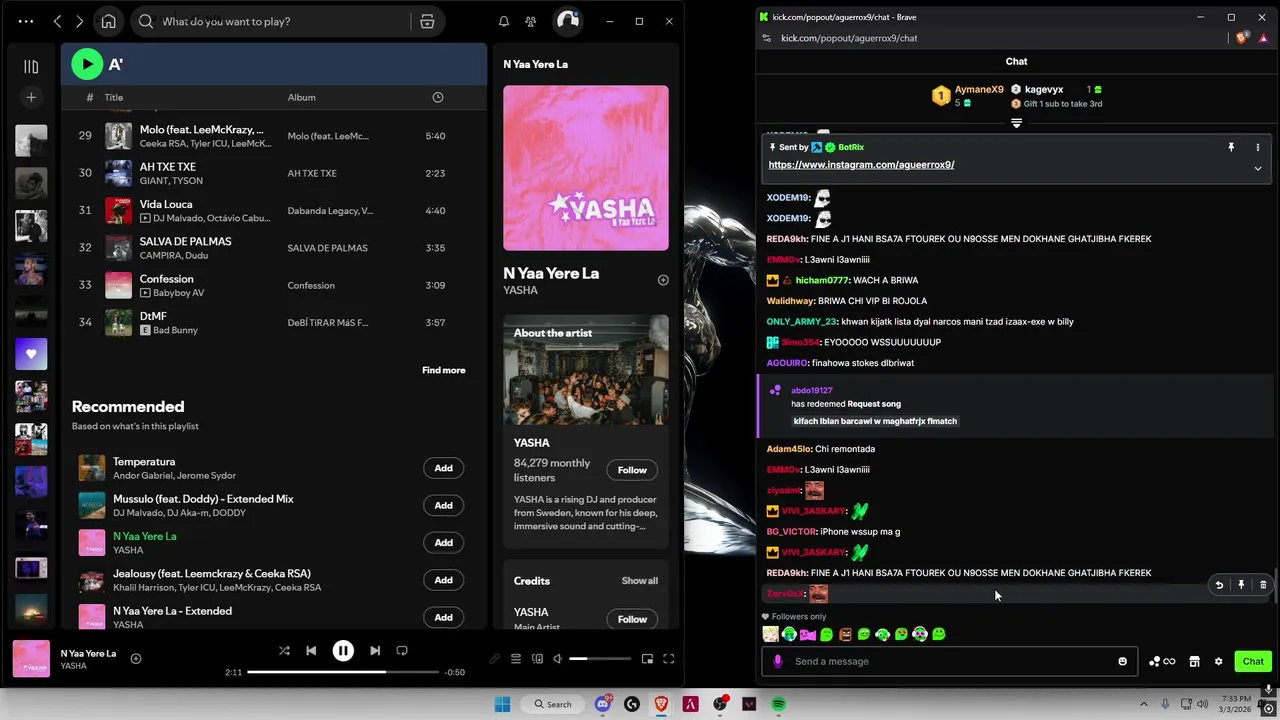Screen dimensions: 1280x720
Task: Open pinned message three-dot menu
Action: (1258, 147)
